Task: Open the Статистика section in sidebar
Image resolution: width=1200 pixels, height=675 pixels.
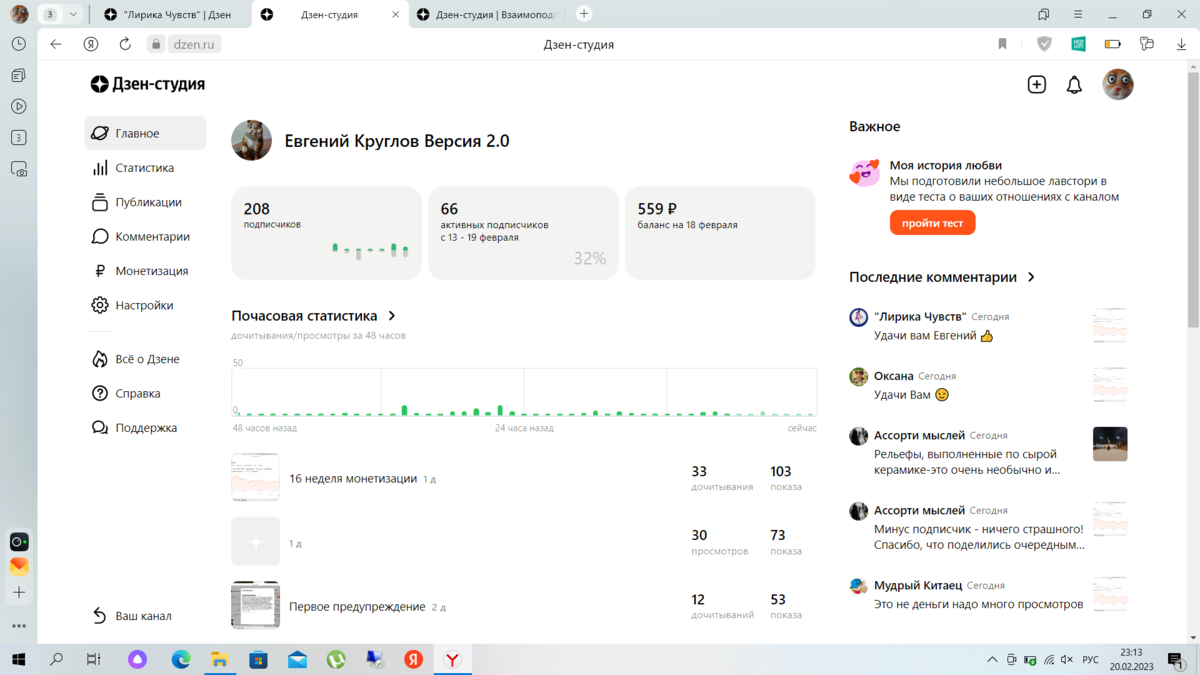Action: pyautogui.click(x=145, y=168)
